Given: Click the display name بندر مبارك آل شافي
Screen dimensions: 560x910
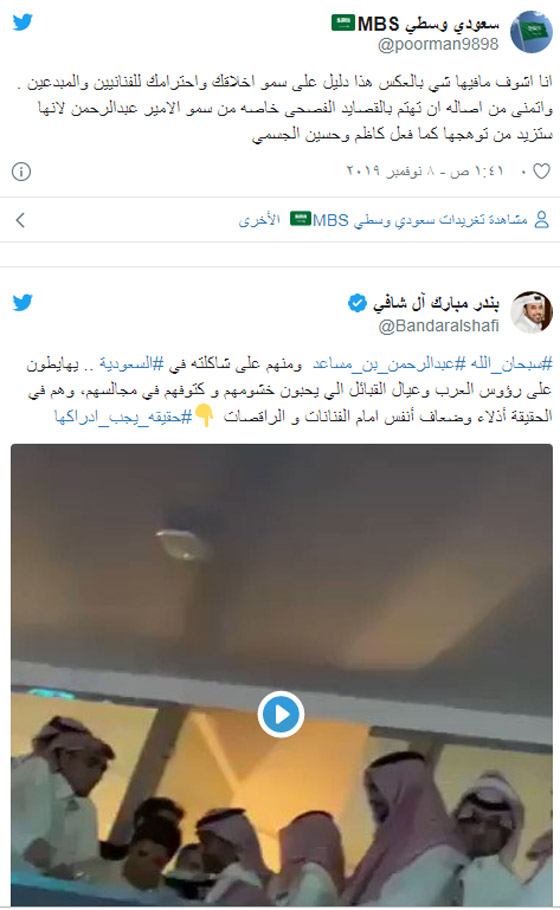Looking at the screenshot, I should [435, 303].
